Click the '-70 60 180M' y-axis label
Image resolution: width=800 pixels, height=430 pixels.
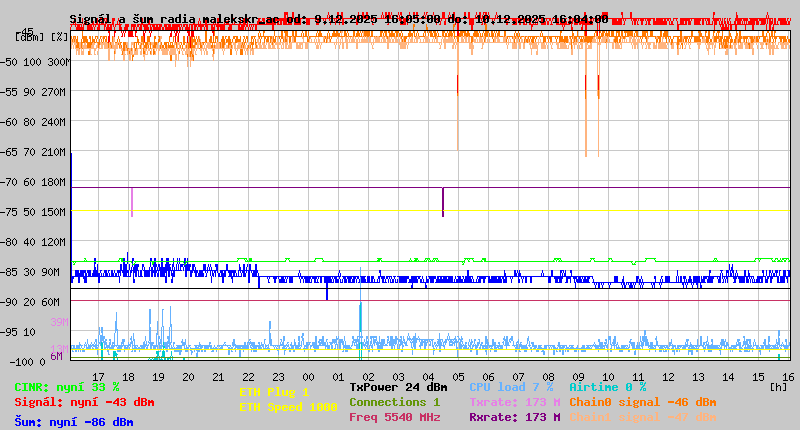(35, 182)
